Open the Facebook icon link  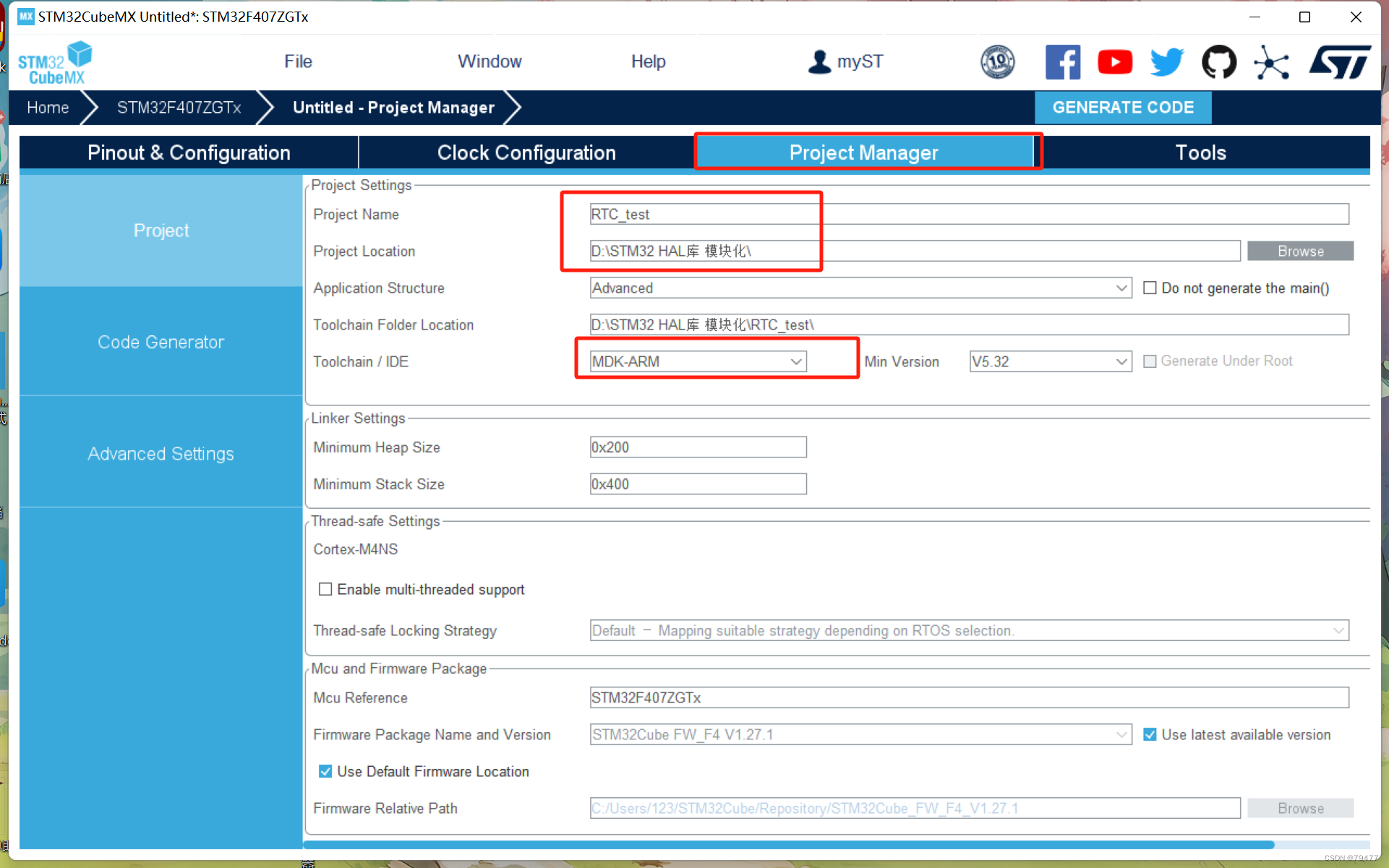tap(1062, 62)
